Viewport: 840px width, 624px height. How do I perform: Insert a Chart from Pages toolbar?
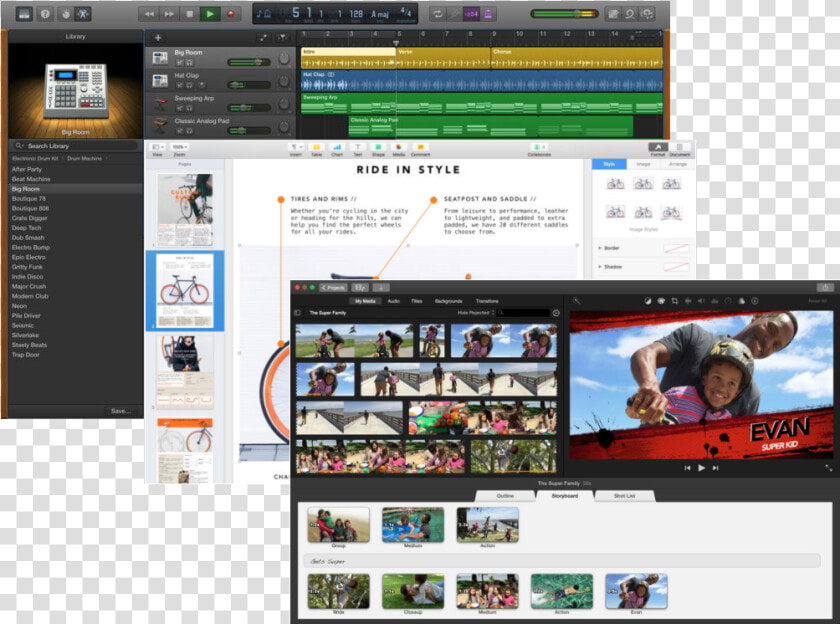(337, 150)
